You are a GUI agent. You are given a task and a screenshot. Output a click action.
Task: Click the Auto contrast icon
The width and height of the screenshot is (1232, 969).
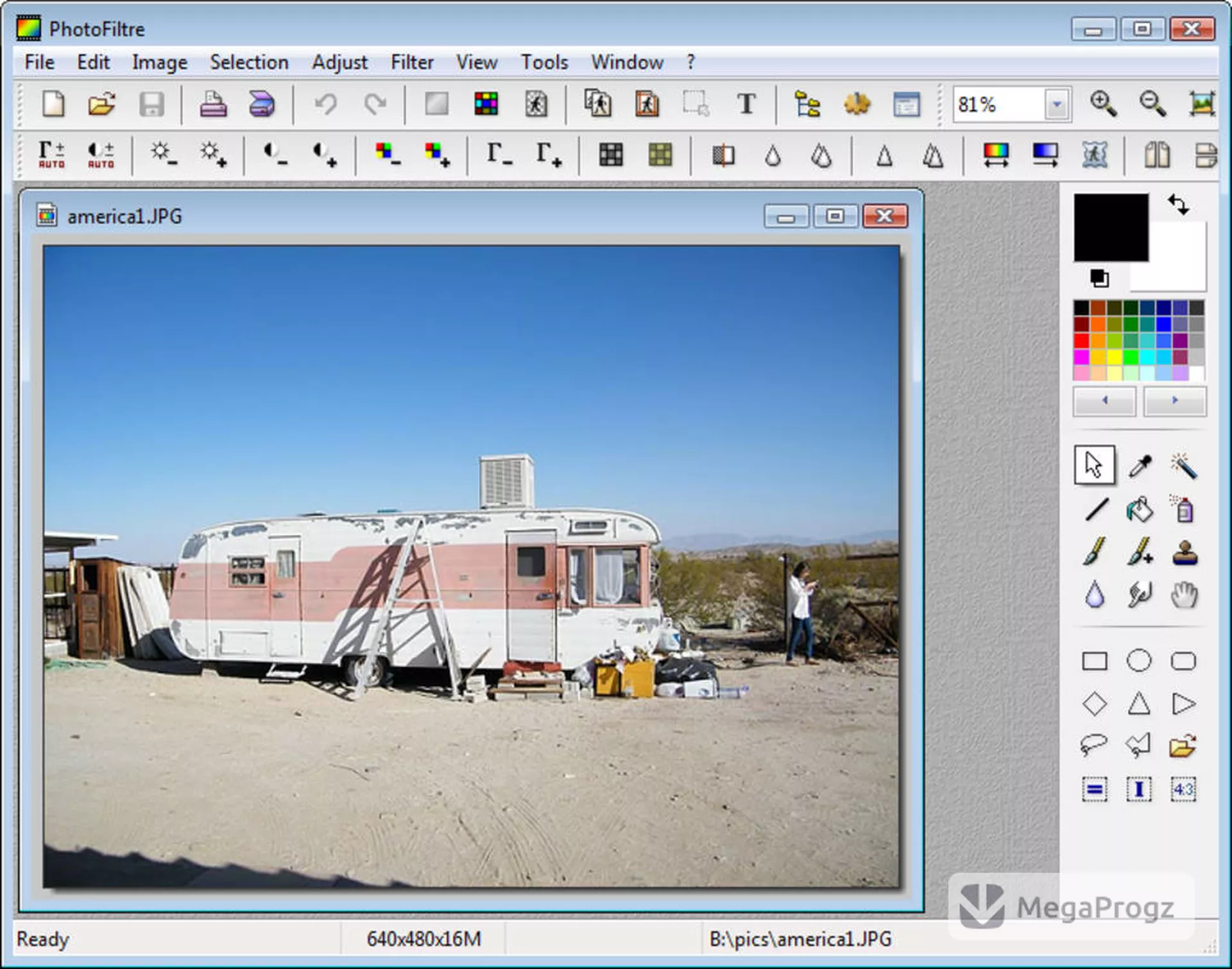coord(101,155)
